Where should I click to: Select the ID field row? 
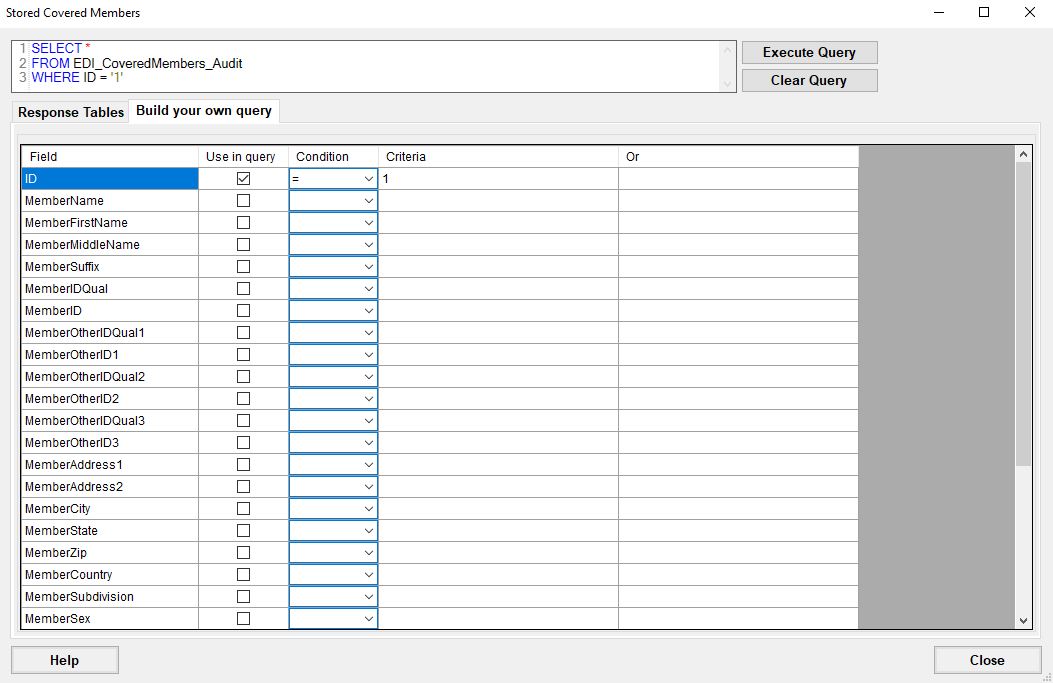[110, 179]
